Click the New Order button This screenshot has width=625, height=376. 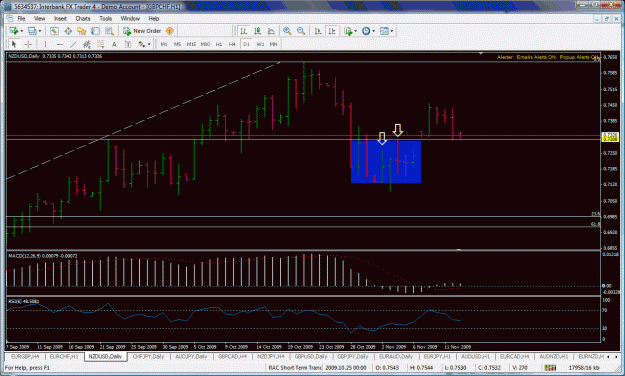pos(142,31)
